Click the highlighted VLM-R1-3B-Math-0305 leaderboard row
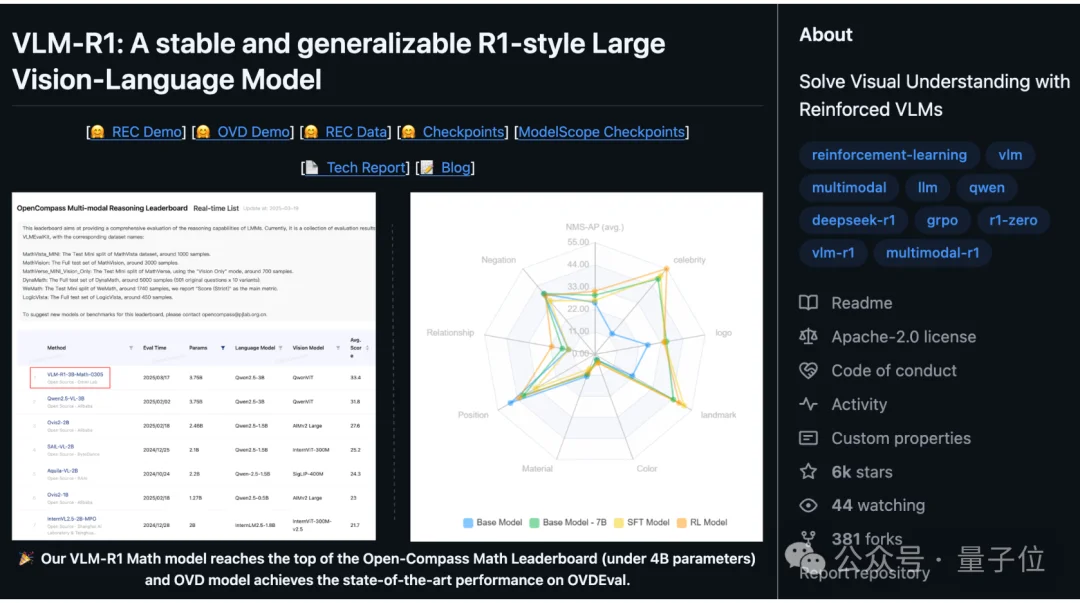The width and height of the screenshot is (1080, 603). pos(194,378)
